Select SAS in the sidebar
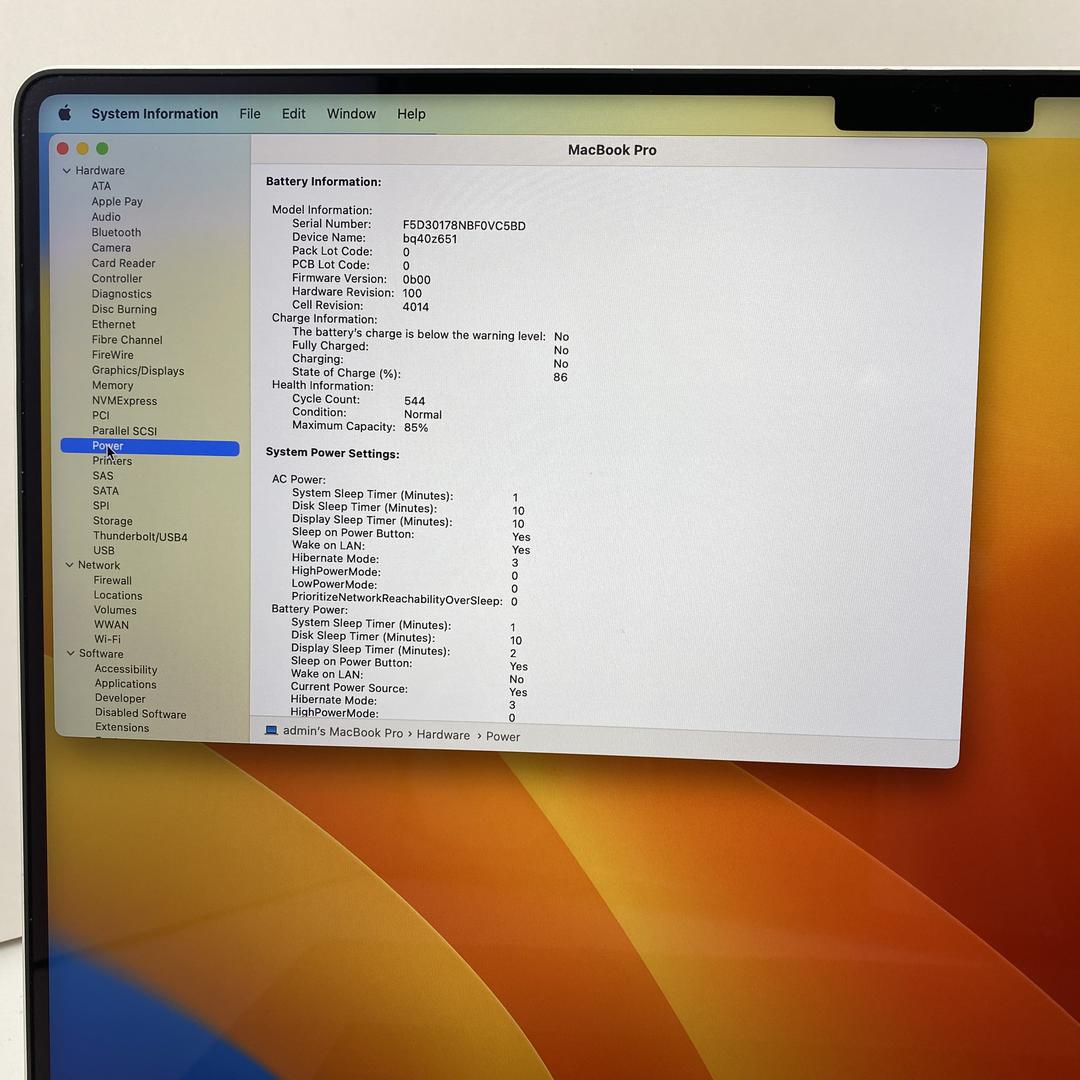 click(x=103, y=476)
